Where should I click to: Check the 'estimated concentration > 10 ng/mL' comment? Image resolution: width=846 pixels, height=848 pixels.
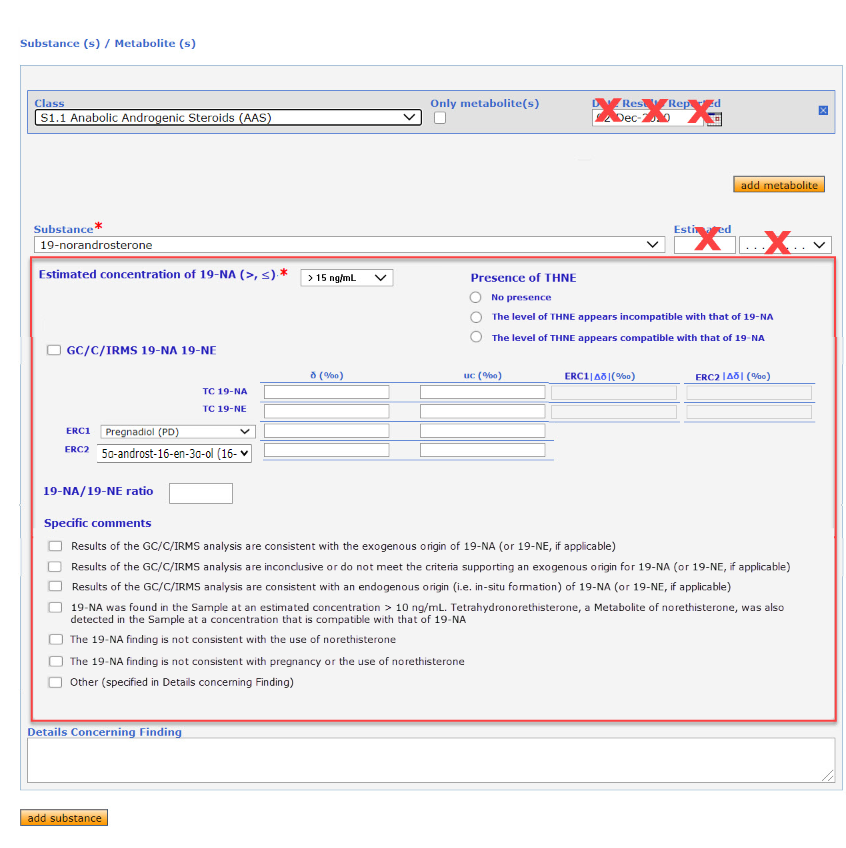coord(55,607)
